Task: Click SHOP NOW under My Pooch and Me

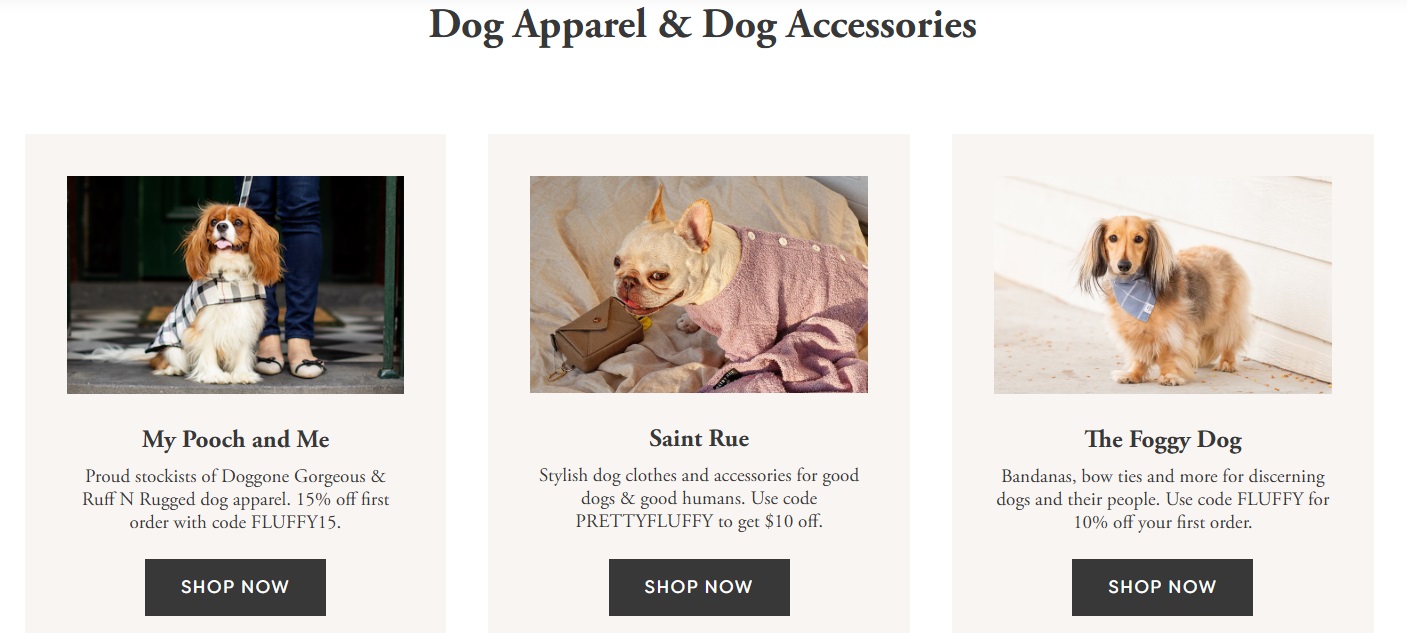Action: [x=235, y=587]
